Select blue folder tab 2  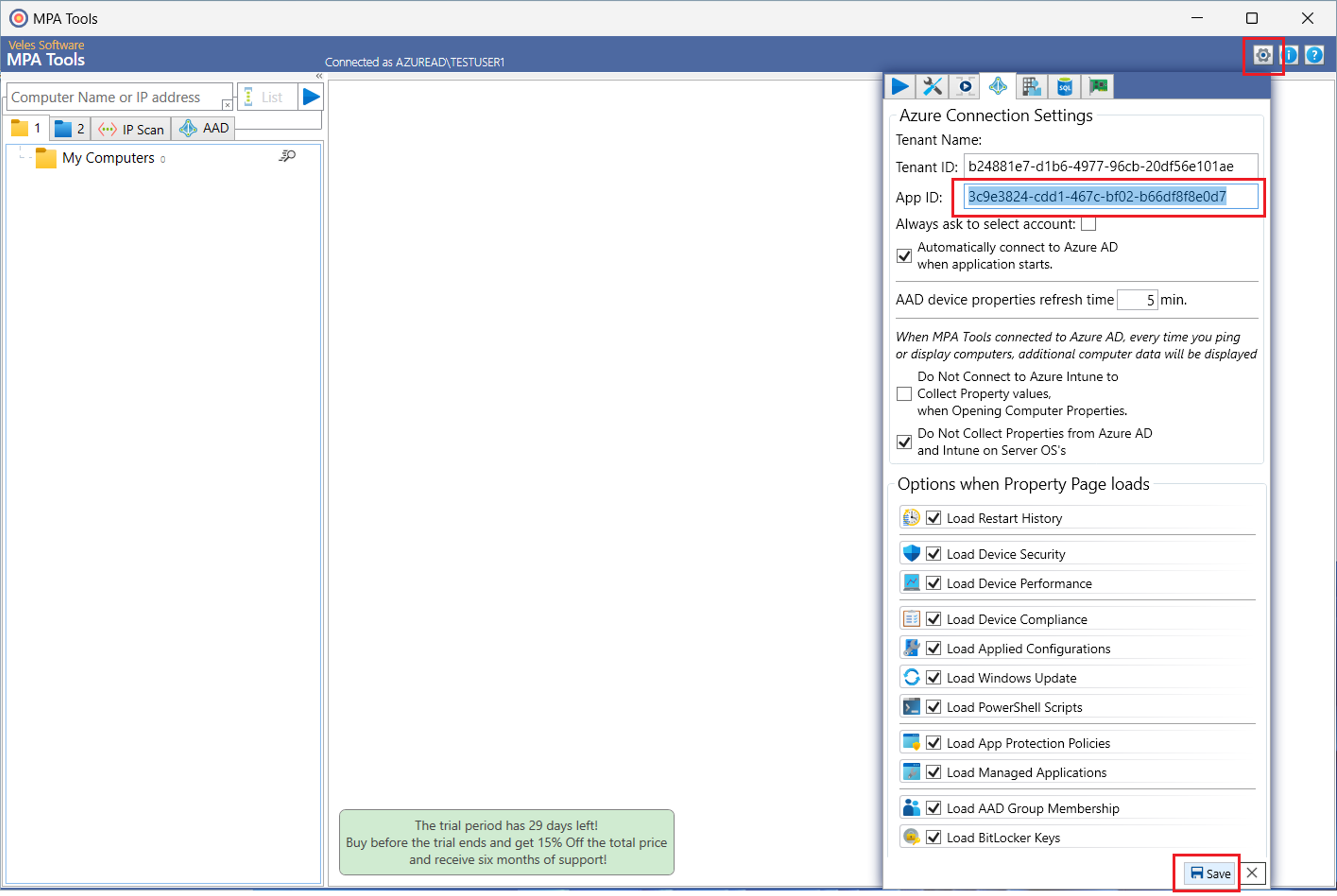[70, 128]
